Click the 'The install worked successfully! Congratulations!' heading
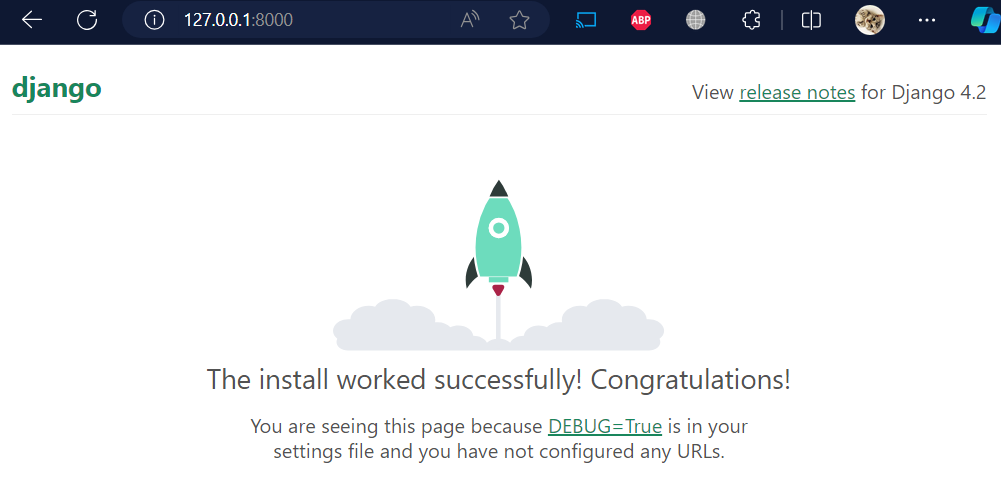The width and height of the screenshot is (1001, 491). (499, 379)
